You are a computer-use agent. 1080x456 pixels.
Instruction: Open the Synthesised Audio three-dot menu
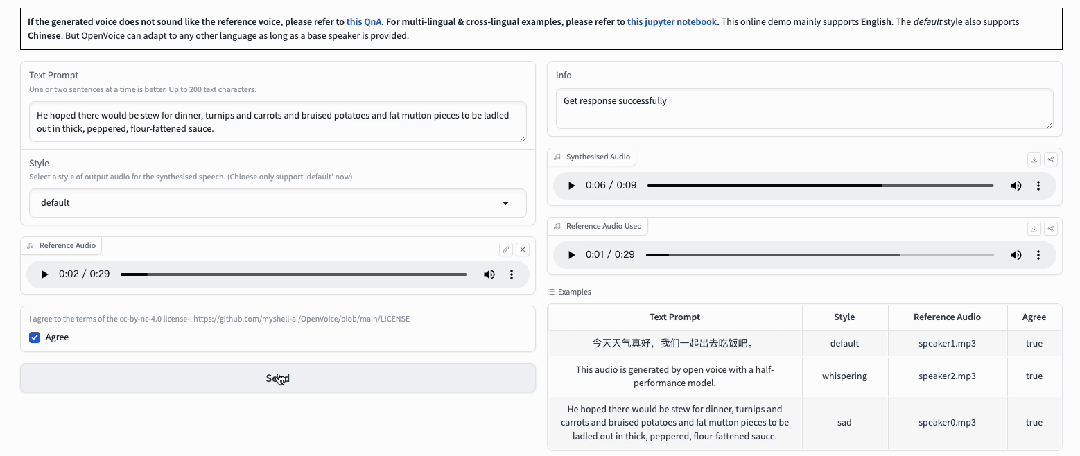[1038, 186]
